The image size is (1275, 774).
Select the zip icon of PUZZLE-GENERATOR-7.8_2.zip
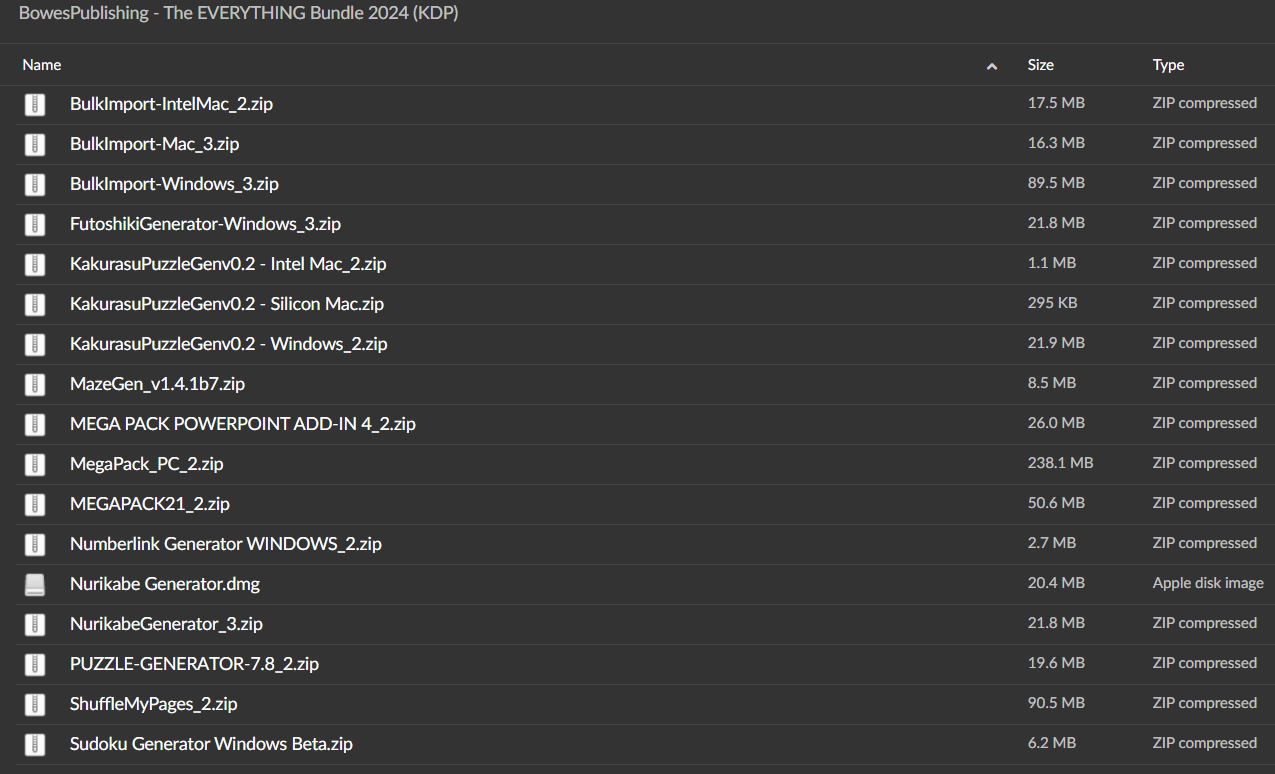[x=35, y=664]
